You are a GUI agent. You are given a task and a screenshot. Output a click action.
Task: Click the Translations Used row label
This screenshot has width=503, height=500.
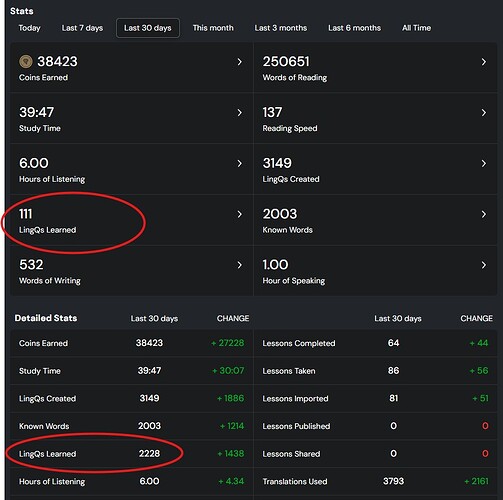pos(295,481)
